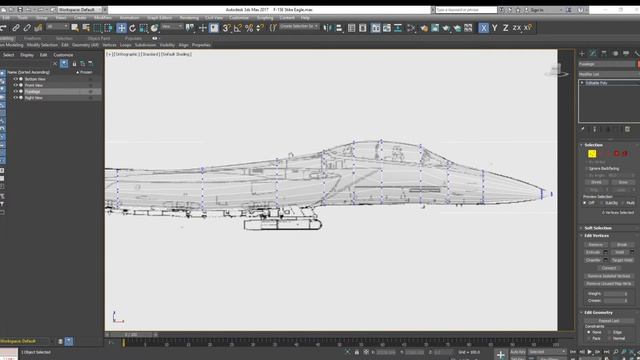Select Off preview selection radio
640x360 pixels.
585,203
